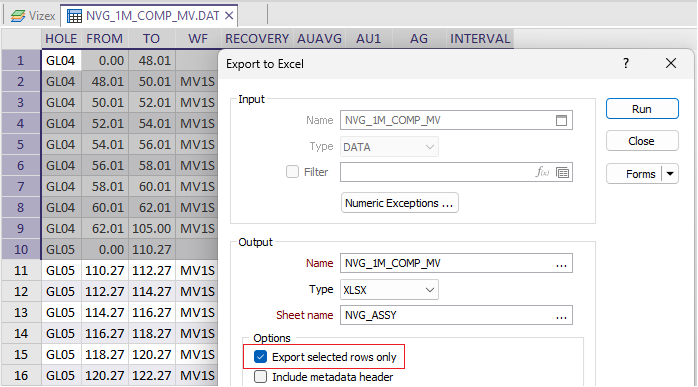Uncheck Export selected rows only
The height and width of the screenshot is (387, 698).
260,357
